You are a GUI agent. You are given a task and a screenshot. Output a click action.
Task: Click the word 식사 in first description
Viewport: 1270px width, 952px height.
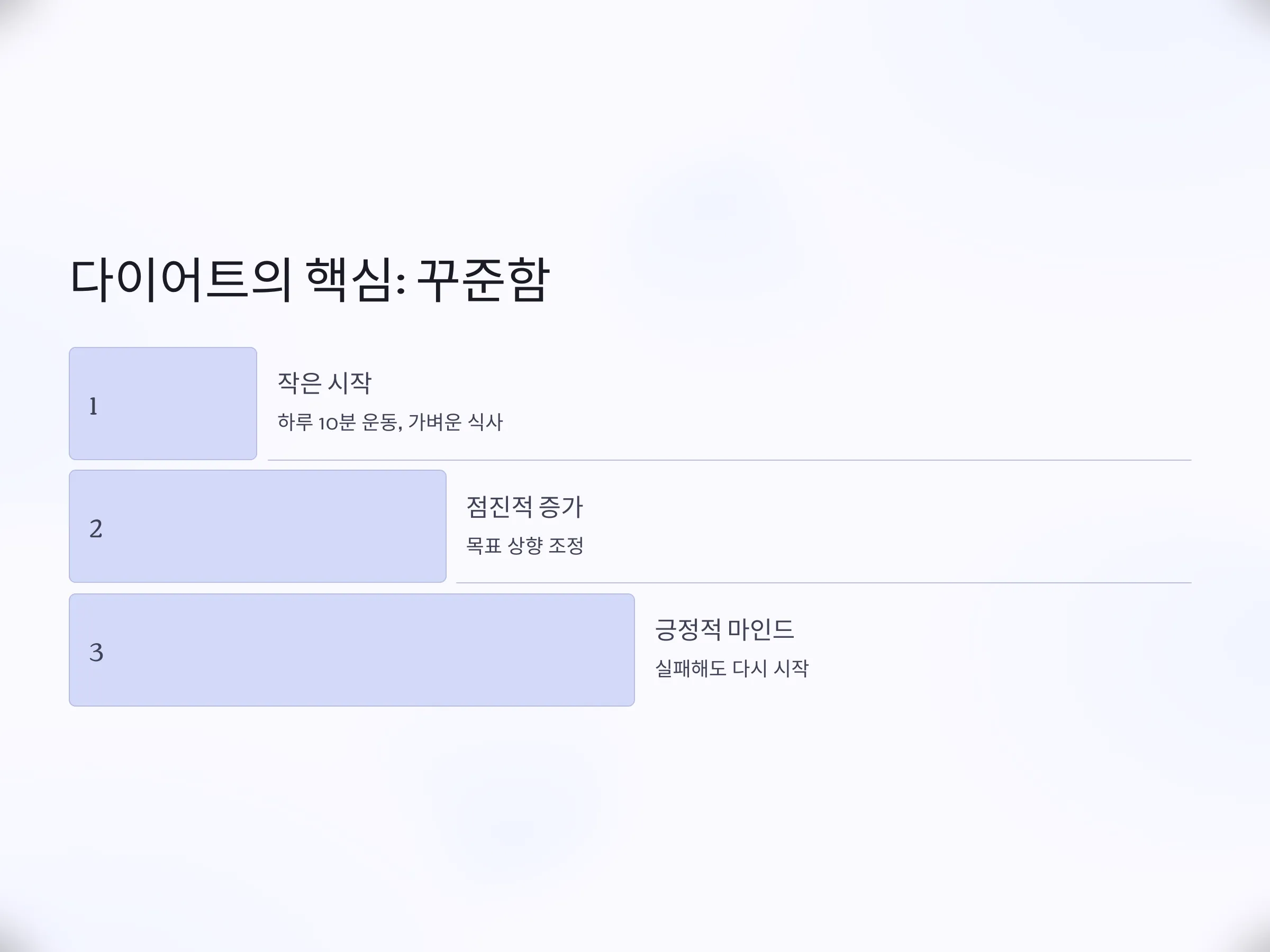click(486, 422)
